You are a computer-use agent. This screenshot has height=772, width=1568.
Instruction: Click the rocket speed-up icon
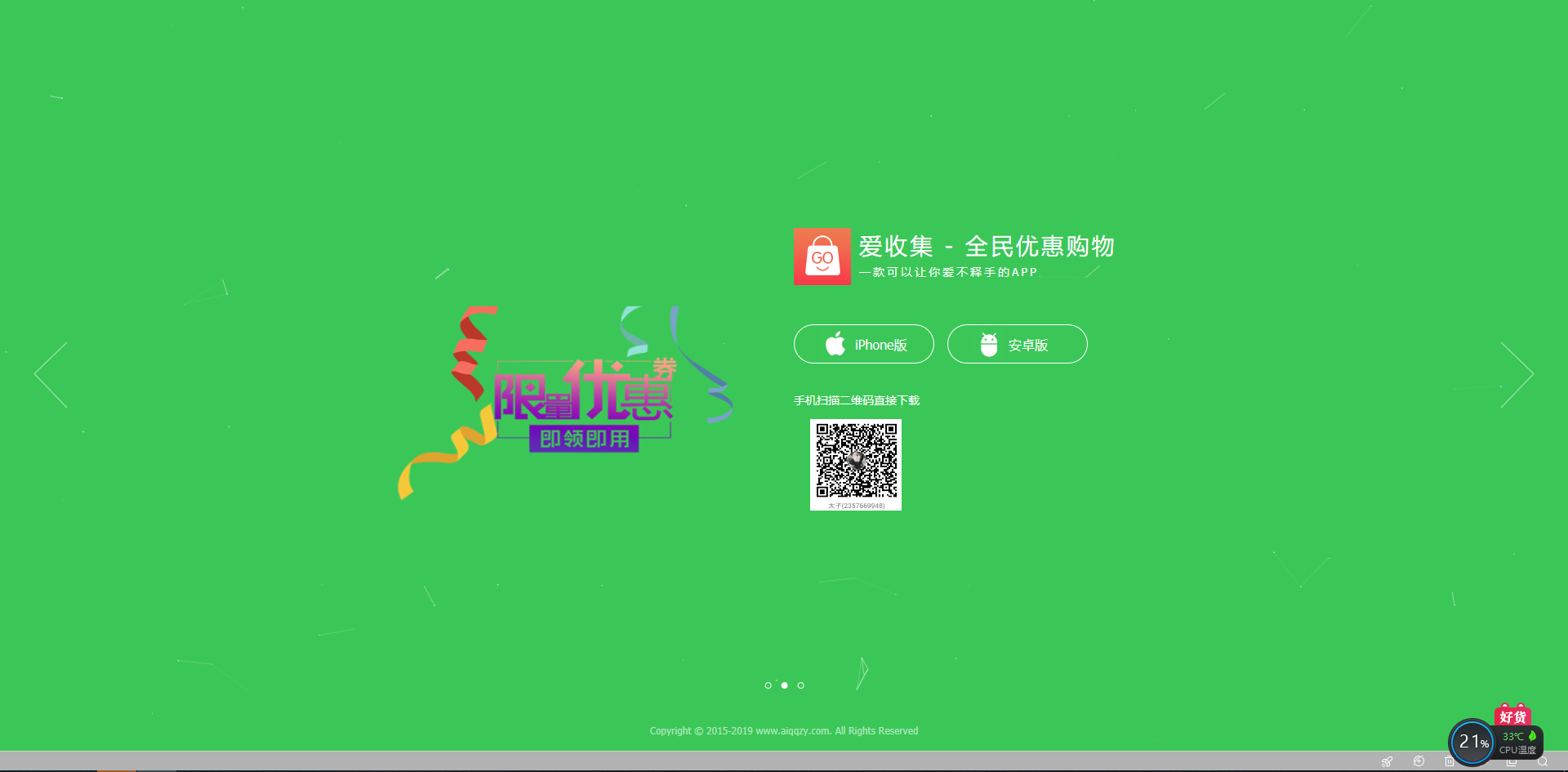[1387, 762]
